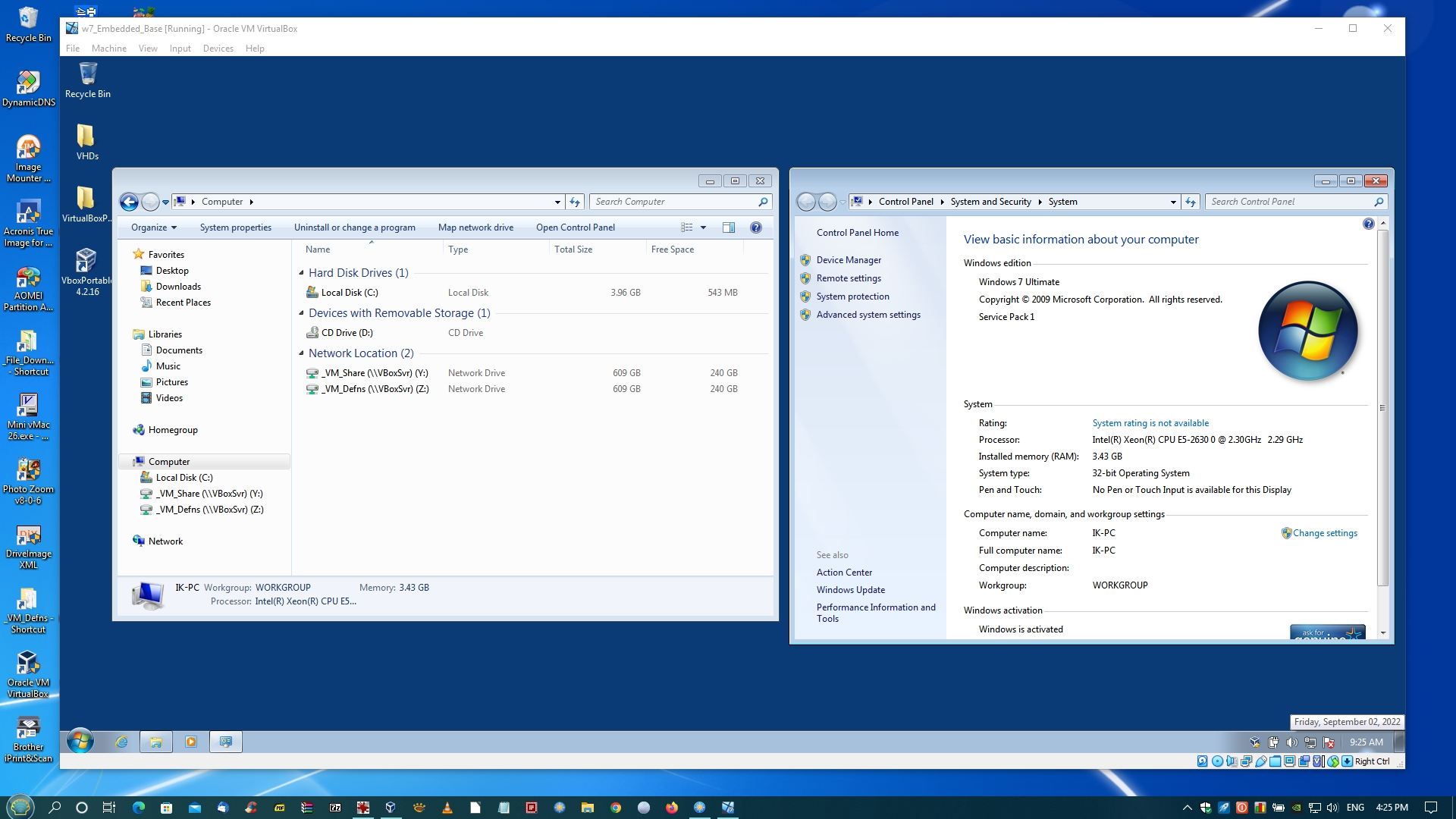The height and width of the screenshot is (819, 1456).
Task: Open the VirtualBox display status icon
Action: click(1289, 761)
